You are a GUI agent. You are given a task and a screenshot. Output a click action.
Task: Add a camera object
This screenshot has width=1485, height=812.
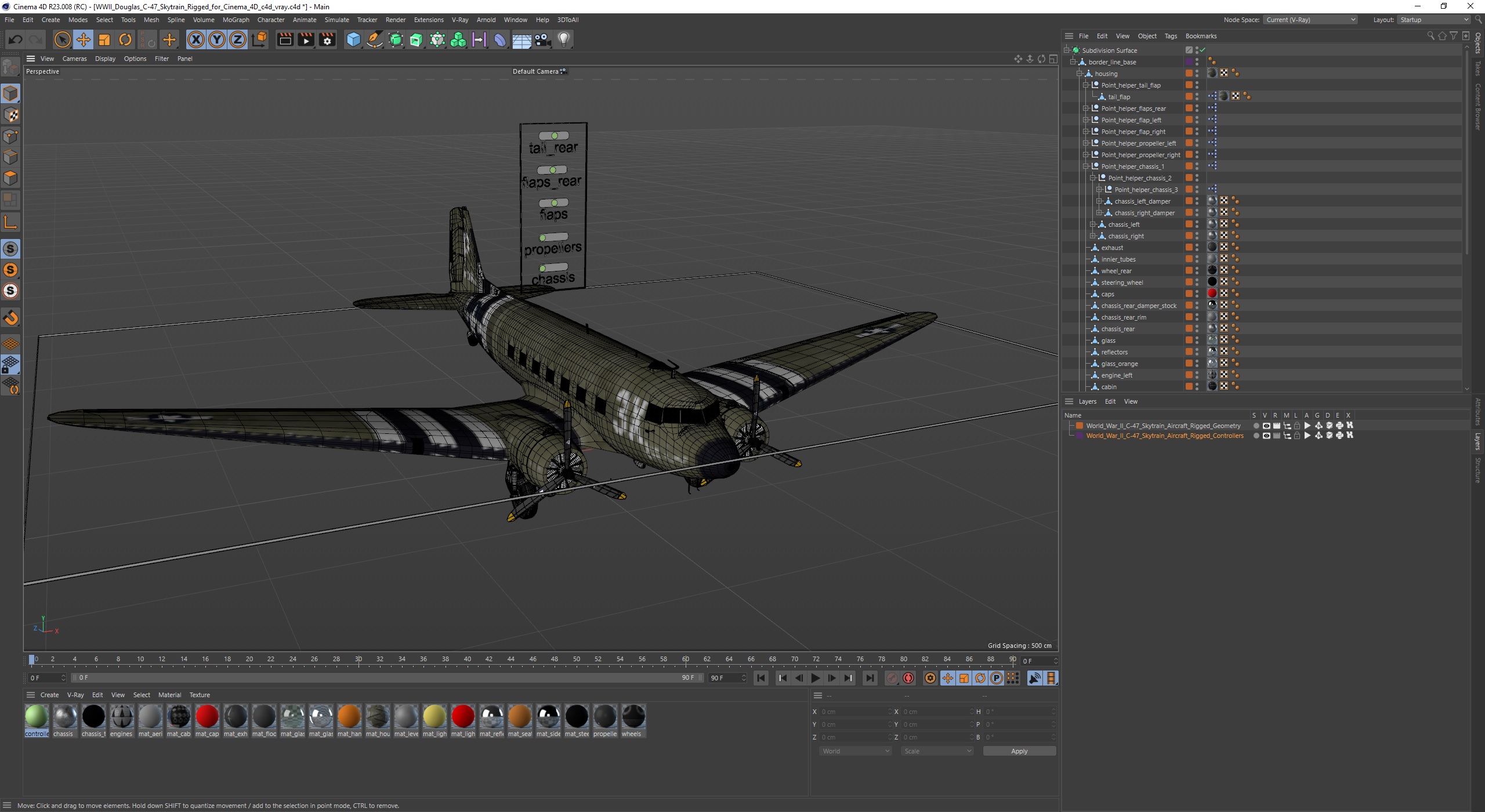(542, 39)
